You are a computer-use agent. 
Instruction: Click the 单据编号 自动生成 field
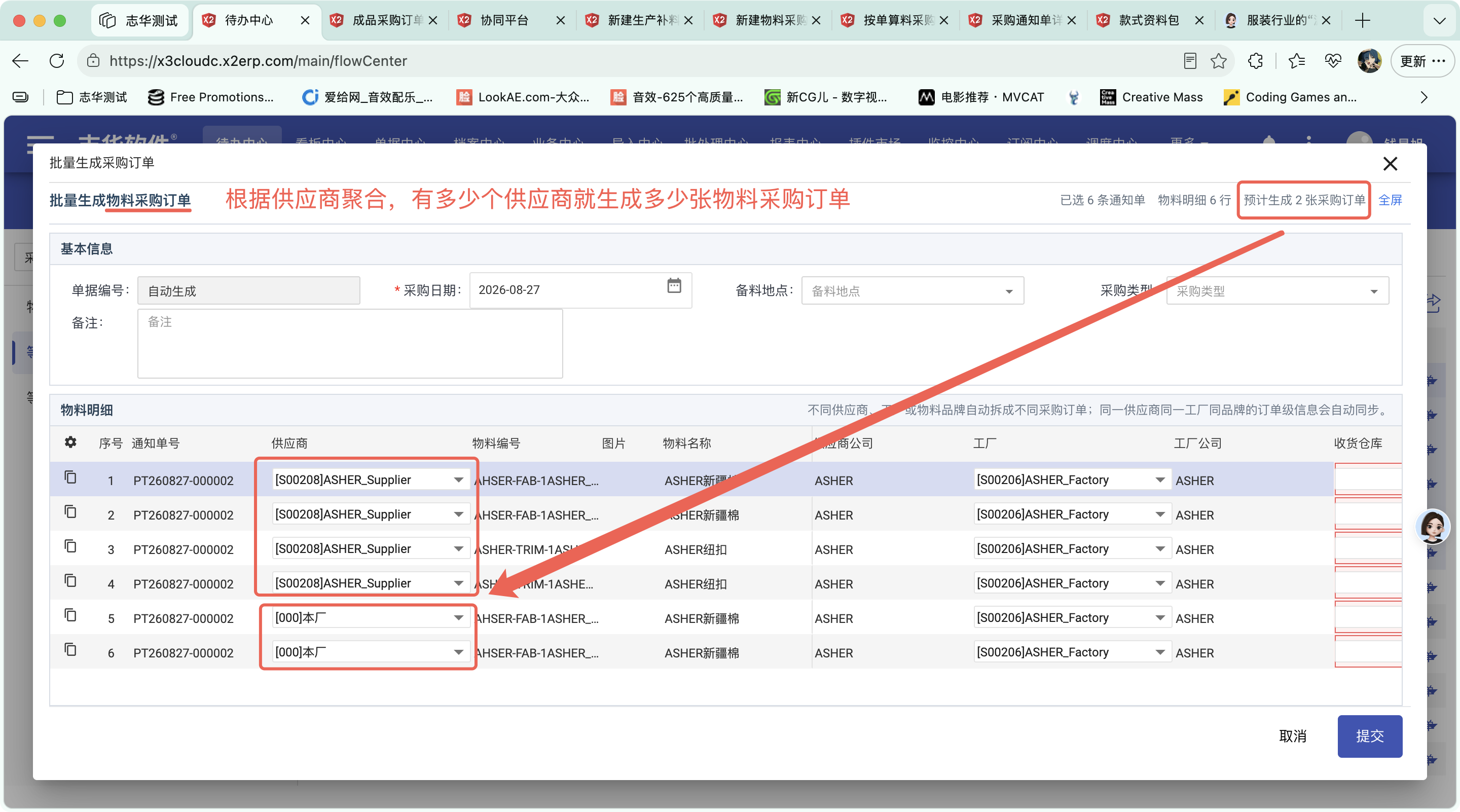248,291
